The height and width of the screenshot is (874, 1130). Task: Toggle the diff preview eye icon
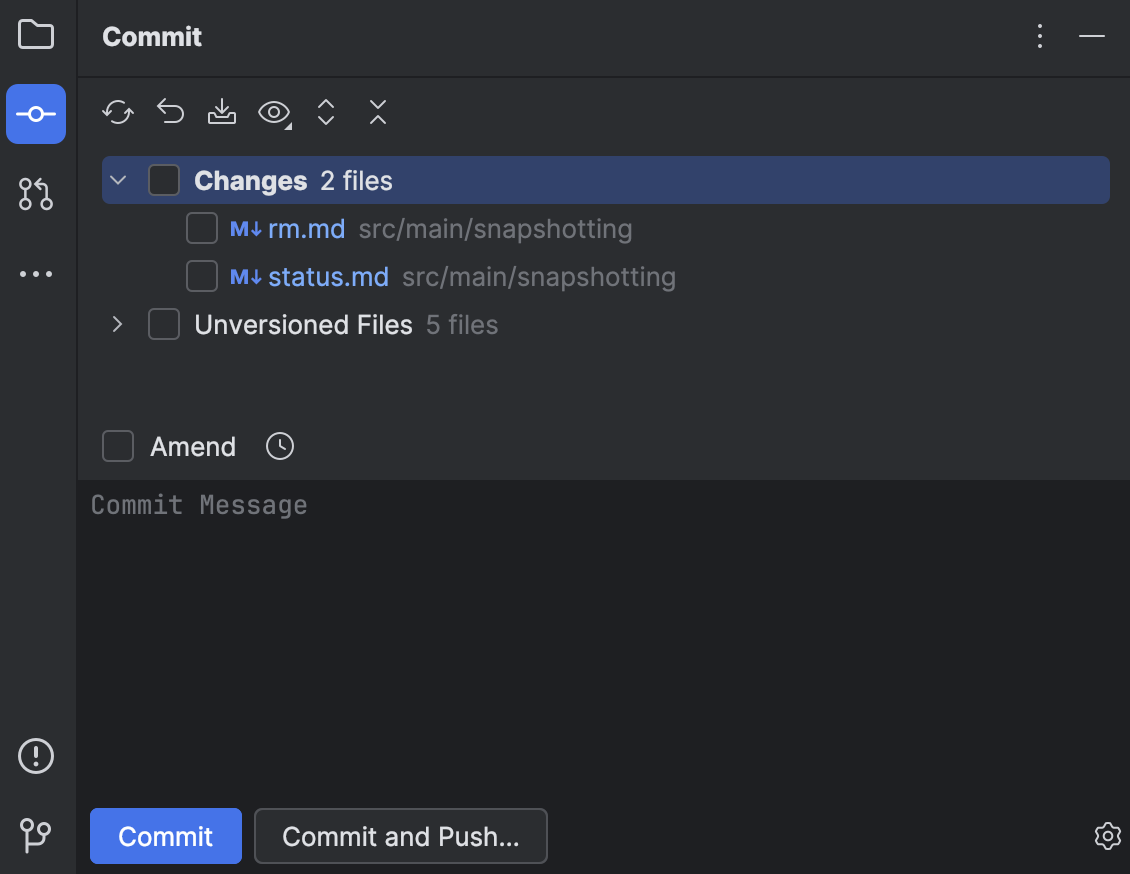click(x=273, y=112)
